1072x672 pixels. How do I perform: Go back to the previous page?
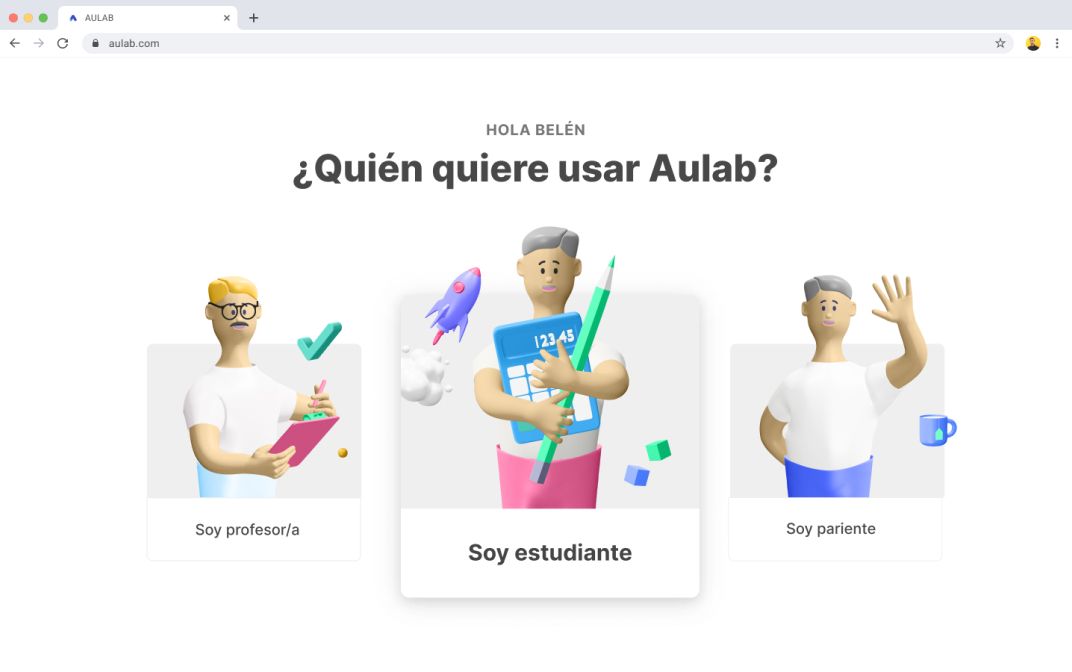(14, 43)
